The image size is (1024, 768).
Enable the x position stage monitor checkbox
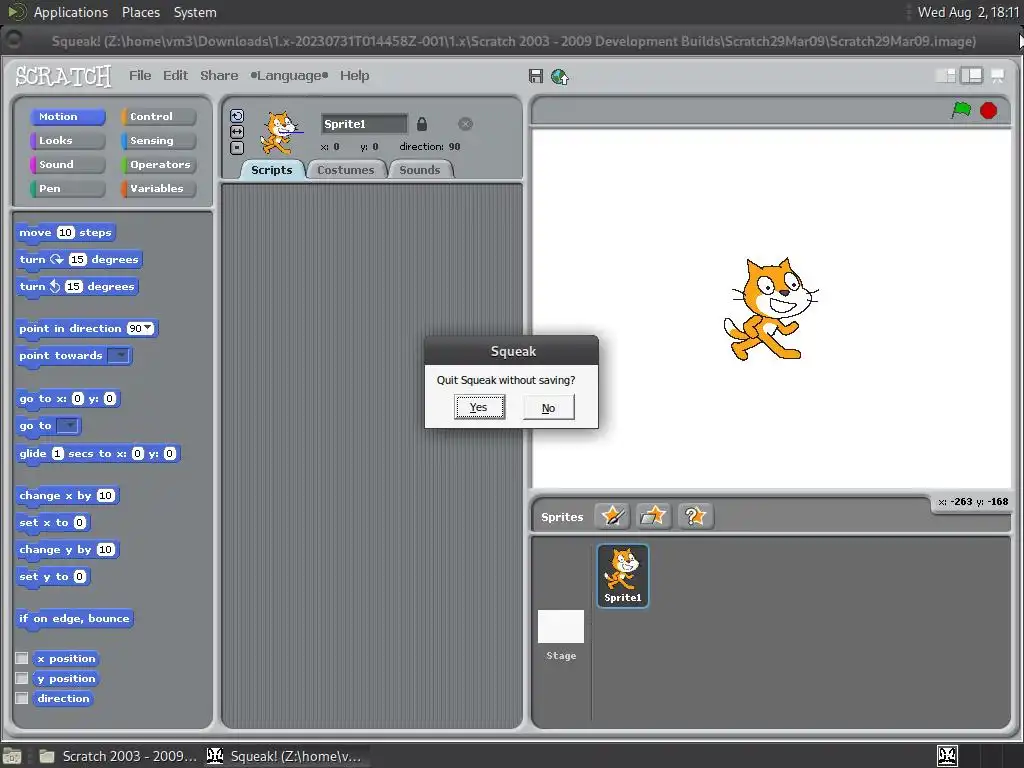point(22,658)
